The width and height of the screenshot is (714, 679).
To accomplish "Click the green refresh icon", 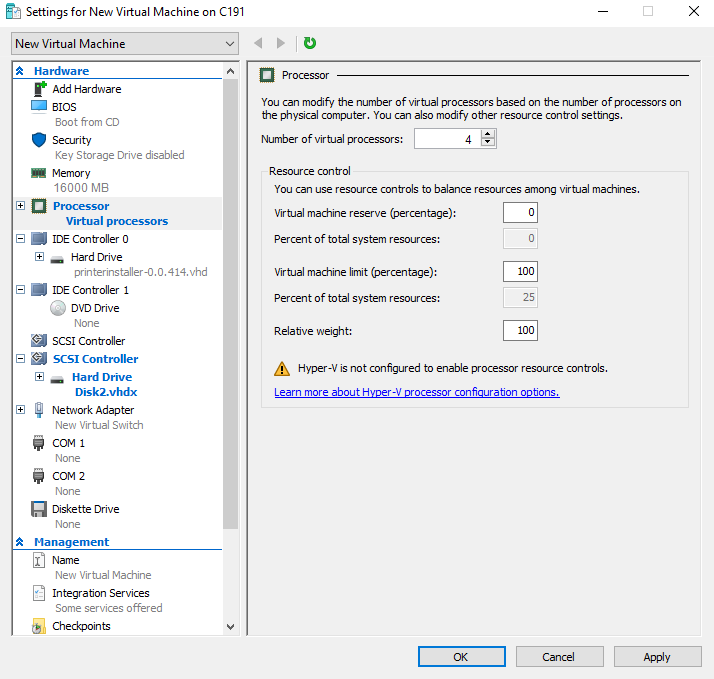I will [x=310, y=43].
